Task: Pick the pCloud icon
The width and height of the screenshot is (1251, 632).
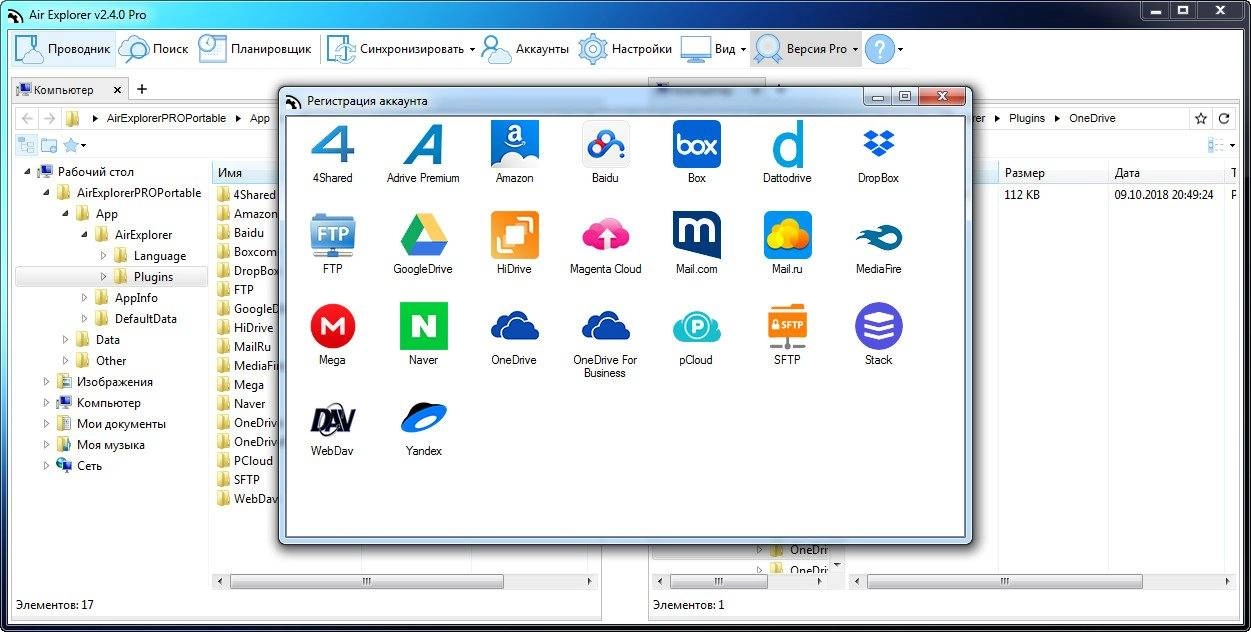Action: [696, 327]
